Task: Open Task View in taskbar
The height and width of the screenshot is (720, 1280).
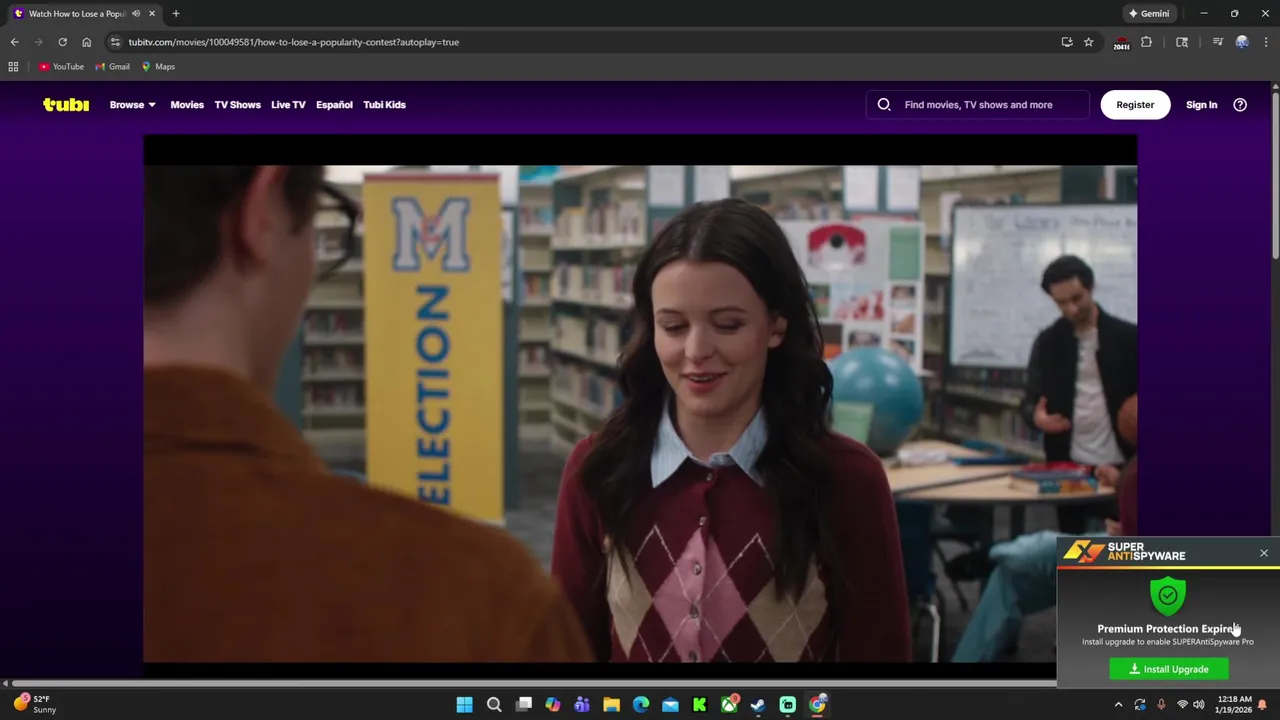Action: [x=523, y=705]
